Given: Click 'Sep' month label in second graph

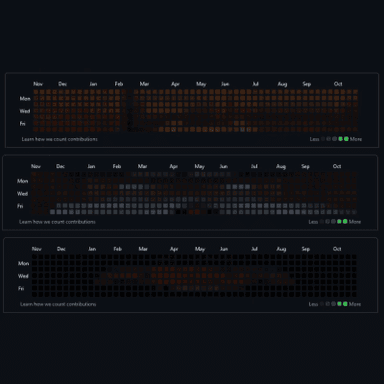Looking at the screenshot, I should click(305, 166).
